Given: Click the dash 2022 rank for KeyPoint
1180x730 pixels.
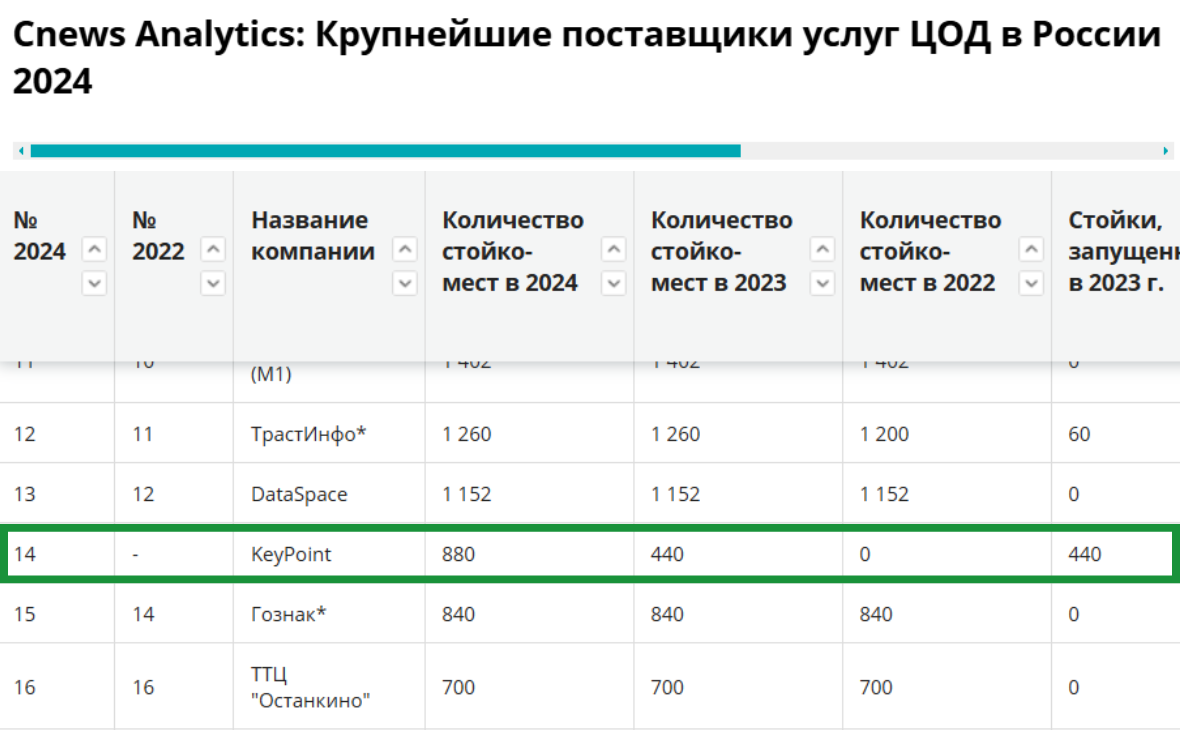Looking at the screenshot, I should [x=135, y=555].
